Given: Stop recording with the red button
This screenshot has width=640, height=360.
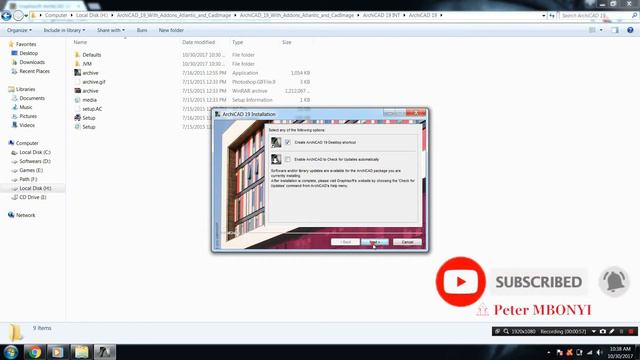Looking at the screenshot, I should pyautogui.click(x=631, y=331).
